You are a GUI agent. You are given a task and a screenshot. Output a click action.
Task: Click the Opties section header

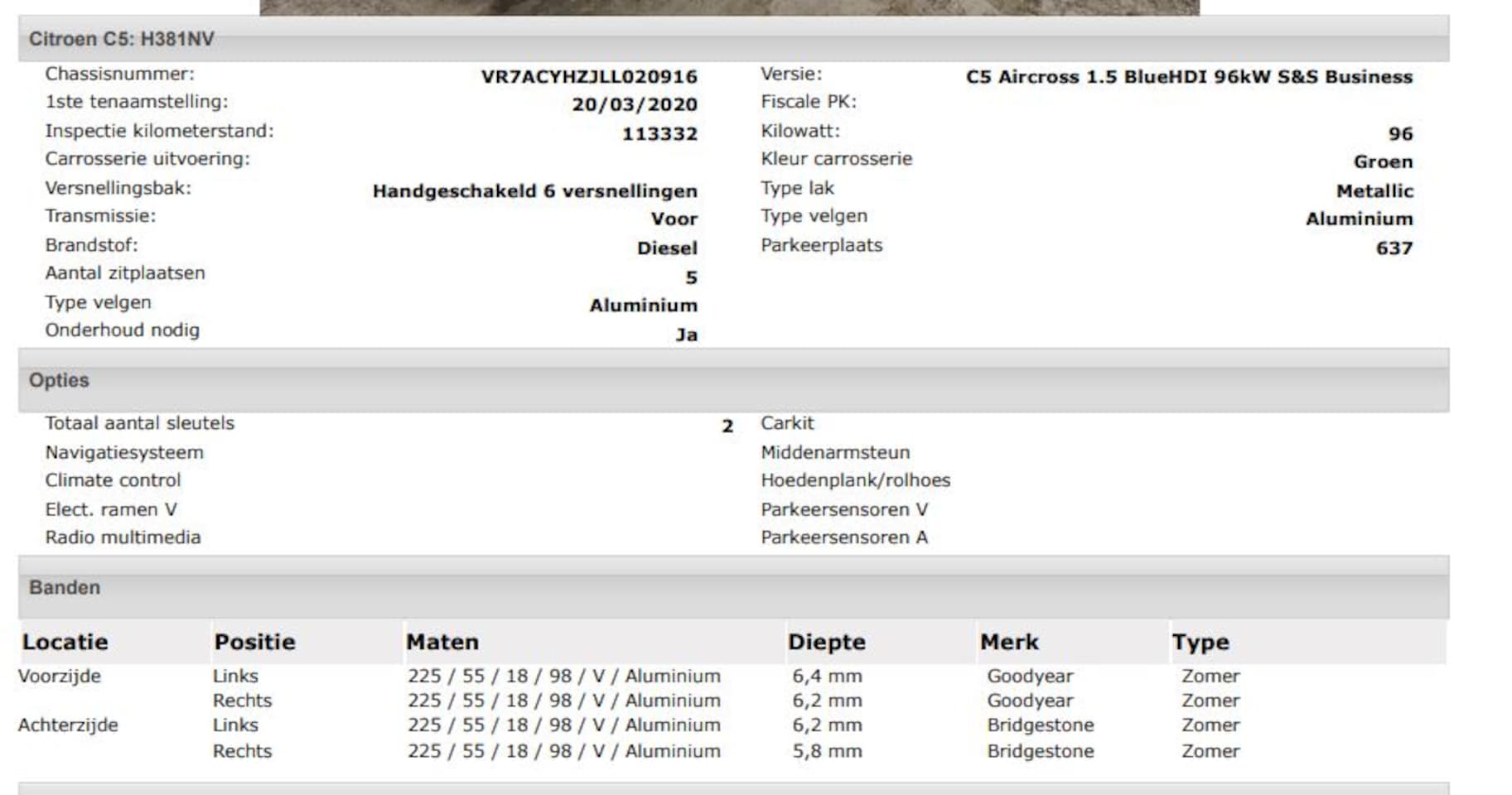pyautogui.click(x=59, y=380)
